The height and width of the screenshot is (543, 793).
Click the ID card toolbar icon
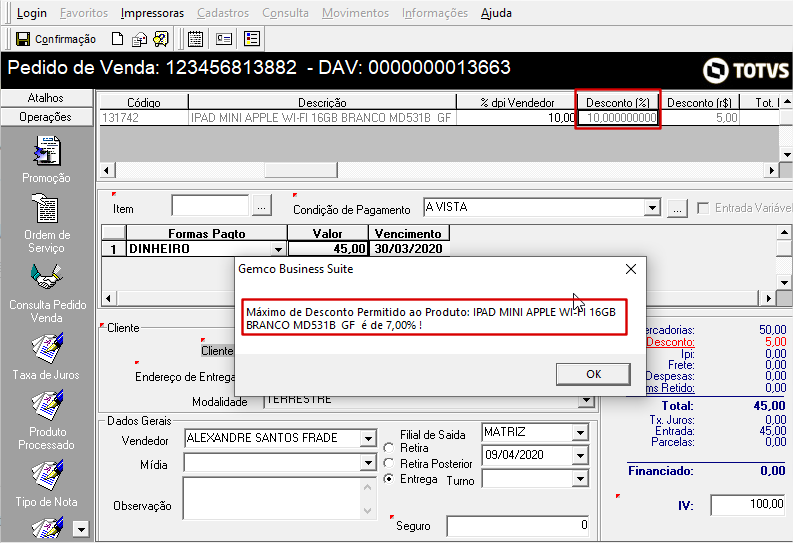point(224,39)
